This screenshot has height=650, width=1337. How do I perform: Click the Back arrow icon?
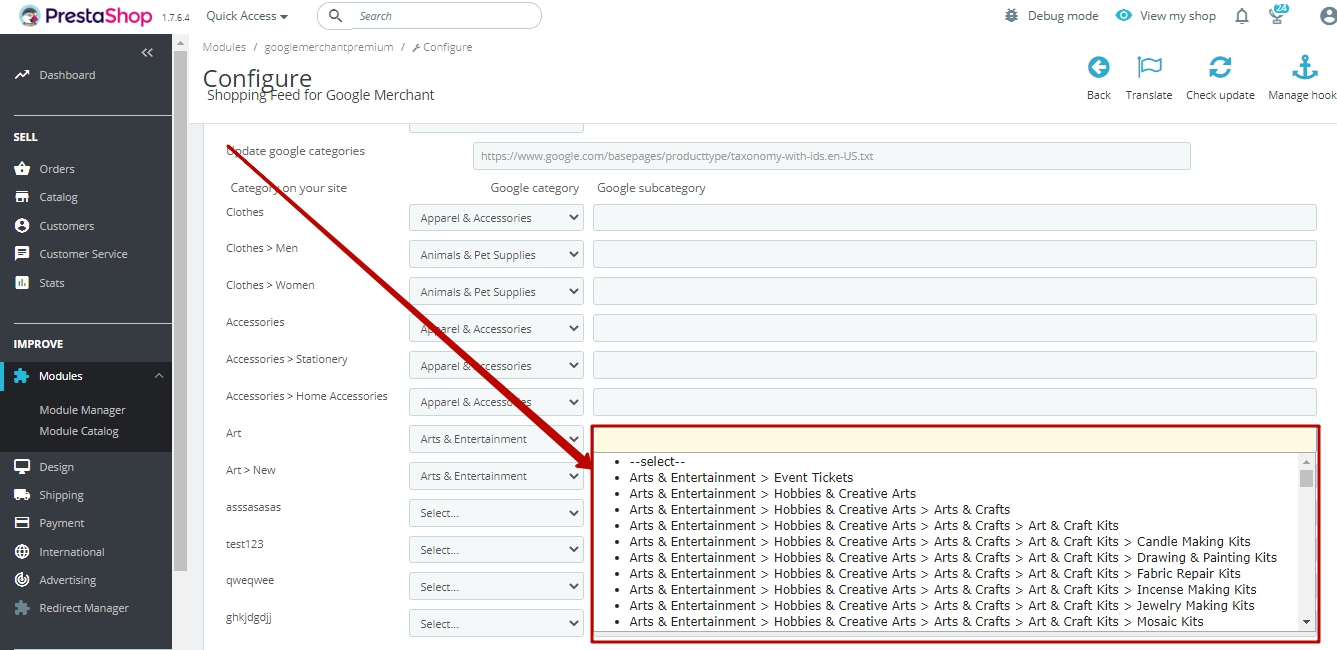click(1098, 68)
